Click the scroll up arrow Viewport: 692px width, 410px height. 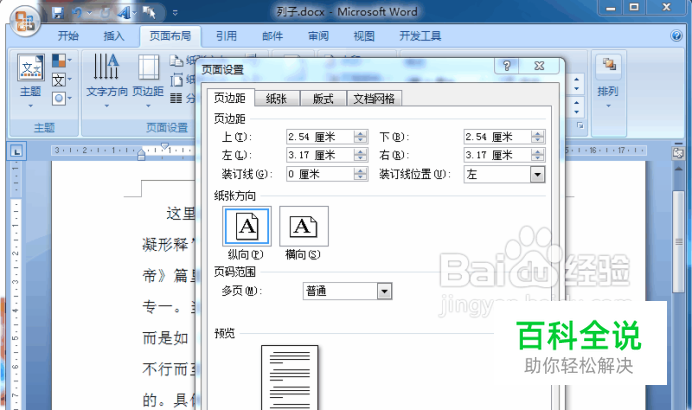(679, 169)
